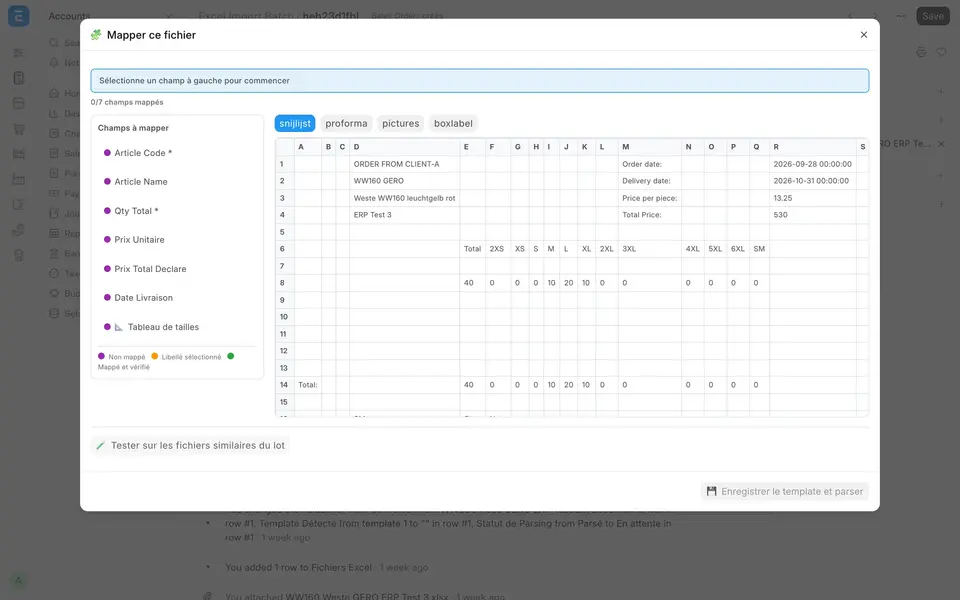Select the Date Livraison field to map
The height and width of the screenshot is (600, 960).
click(177, 298)
